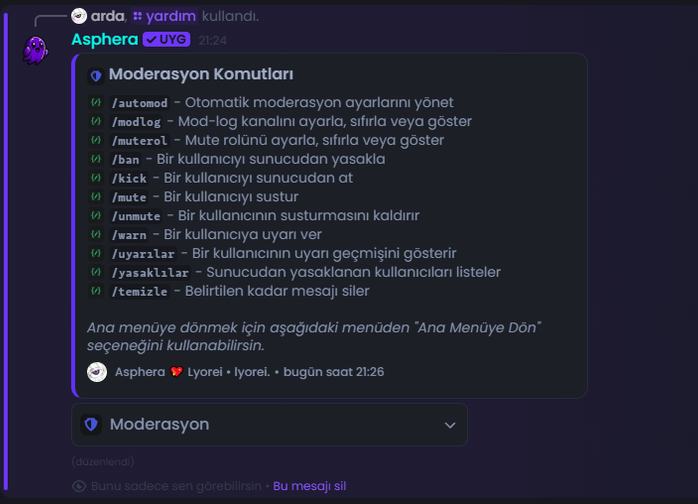The height and width of the screenshot is (504, 698).
Task: Click the yardım command mention
Action: point(165,16)
